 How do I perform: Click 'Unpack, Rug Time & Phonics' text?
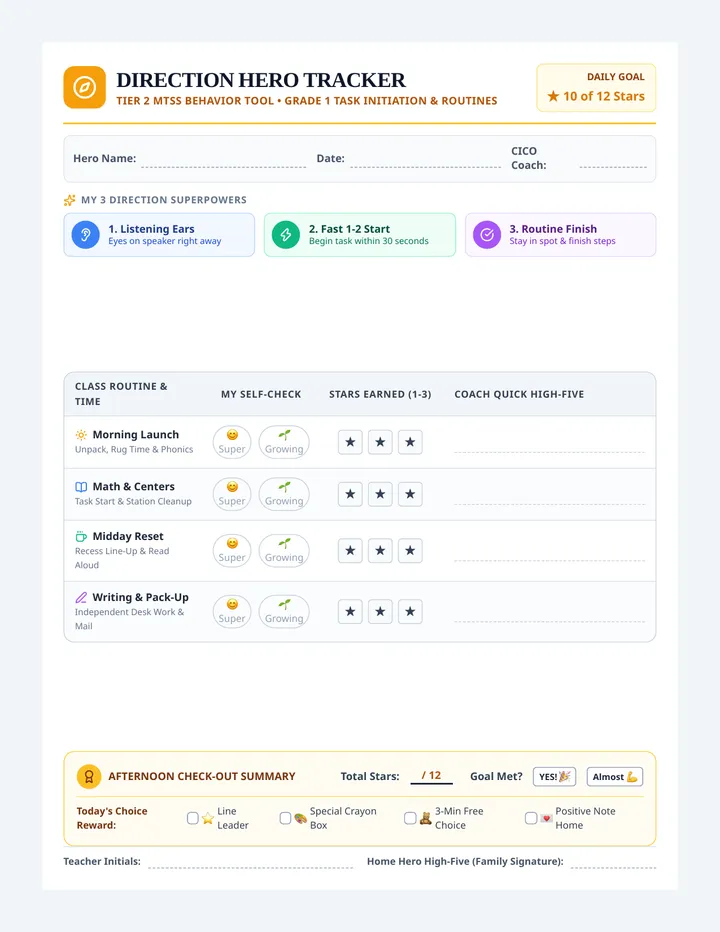[x=134, y=449]
